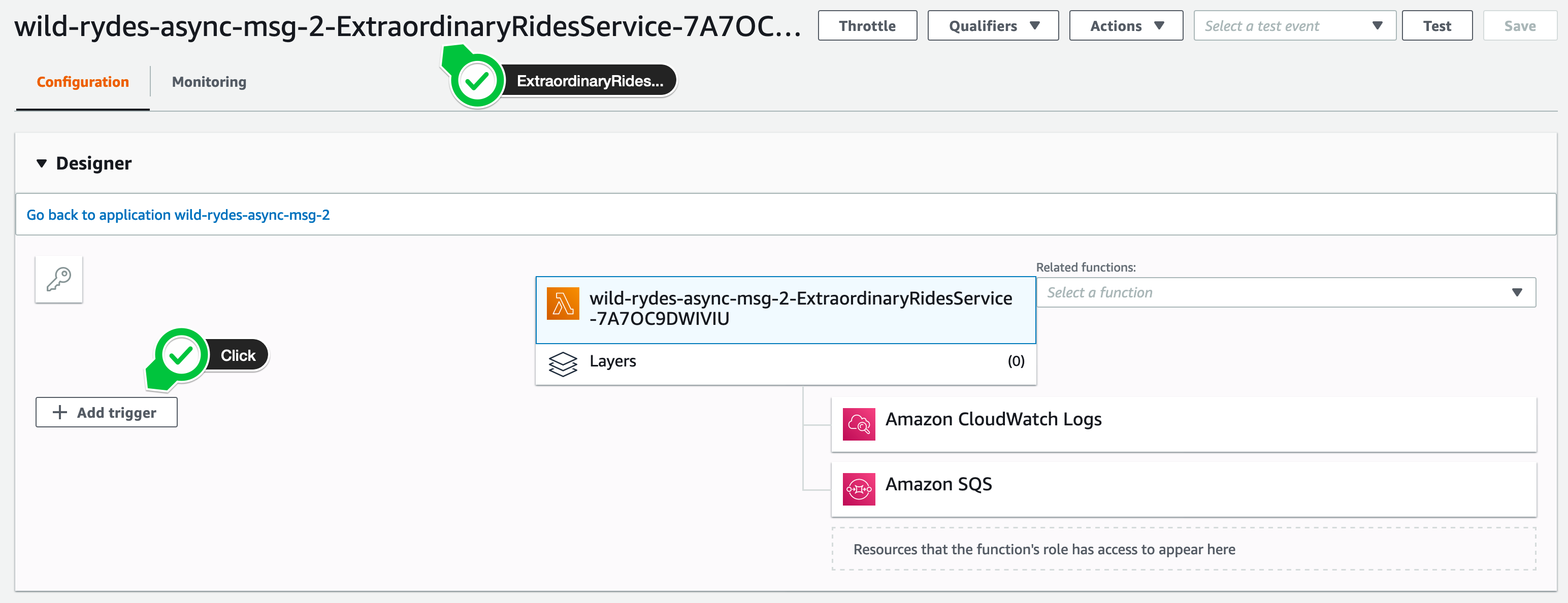
Task: Click the Designer section title
Action: (x=94, y=163)
